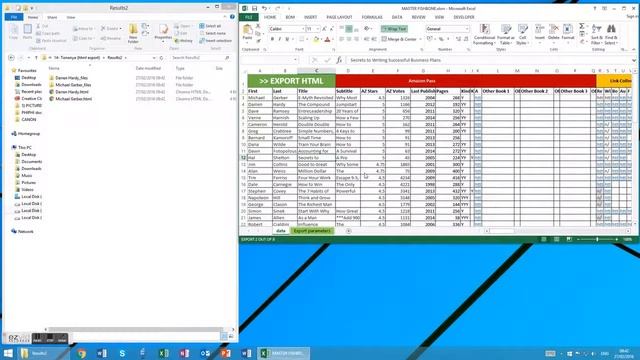The width and height of the screenshot is (640, 360).
Task: Click Back arrow in Explorer navigation
Action: (x=11, y=58)
